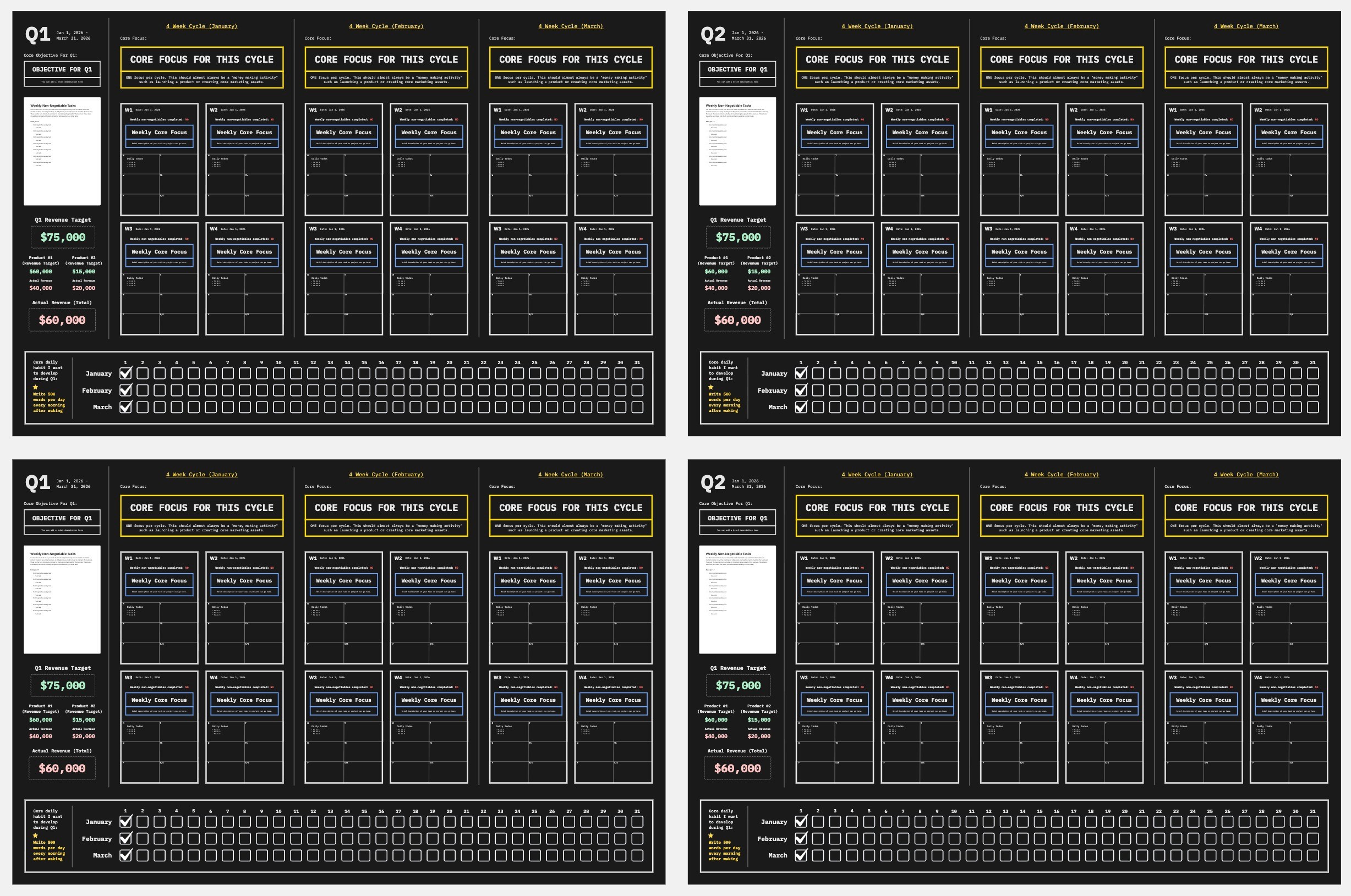Click the yellow star icon in lower Q2 board
This screenshot has width=1351, height=896.
click(x=710, y=835)
